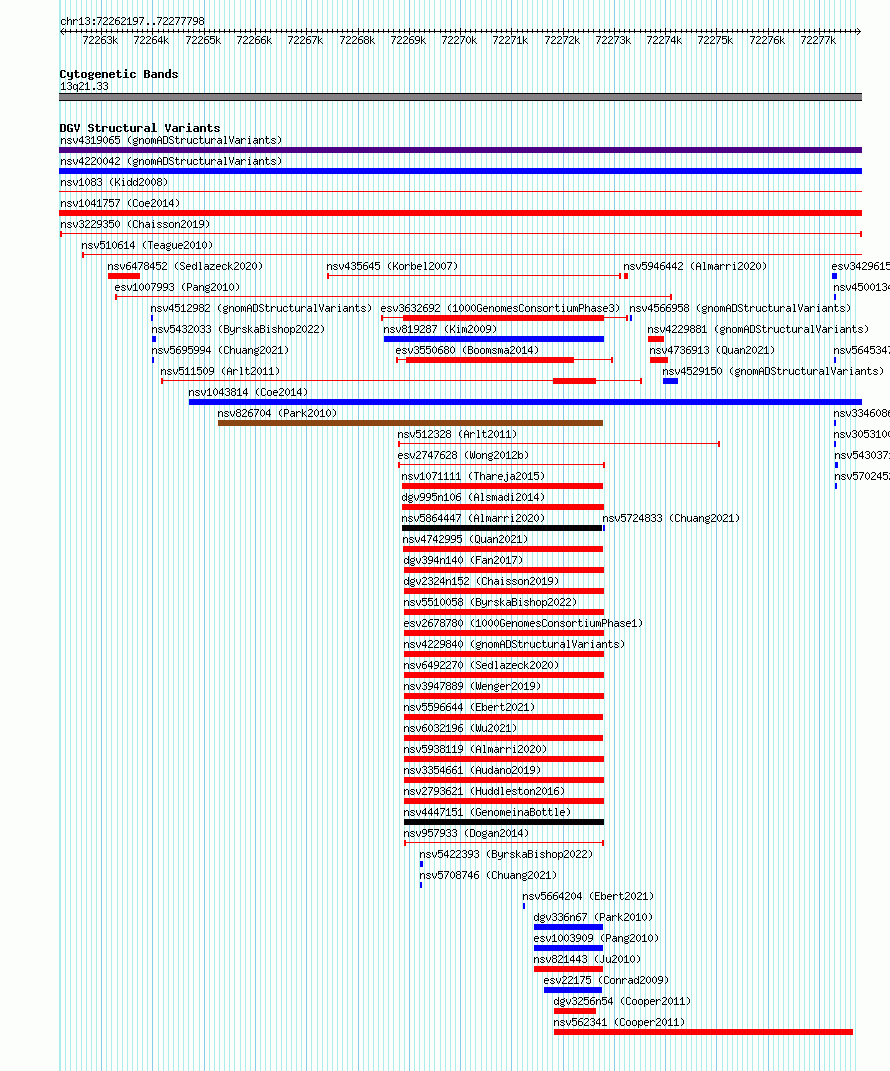This screenshot has width=890, height=1071.
Task: Open variant nsv5510058 (ByrskaBishop2022)
Action: 490,602
